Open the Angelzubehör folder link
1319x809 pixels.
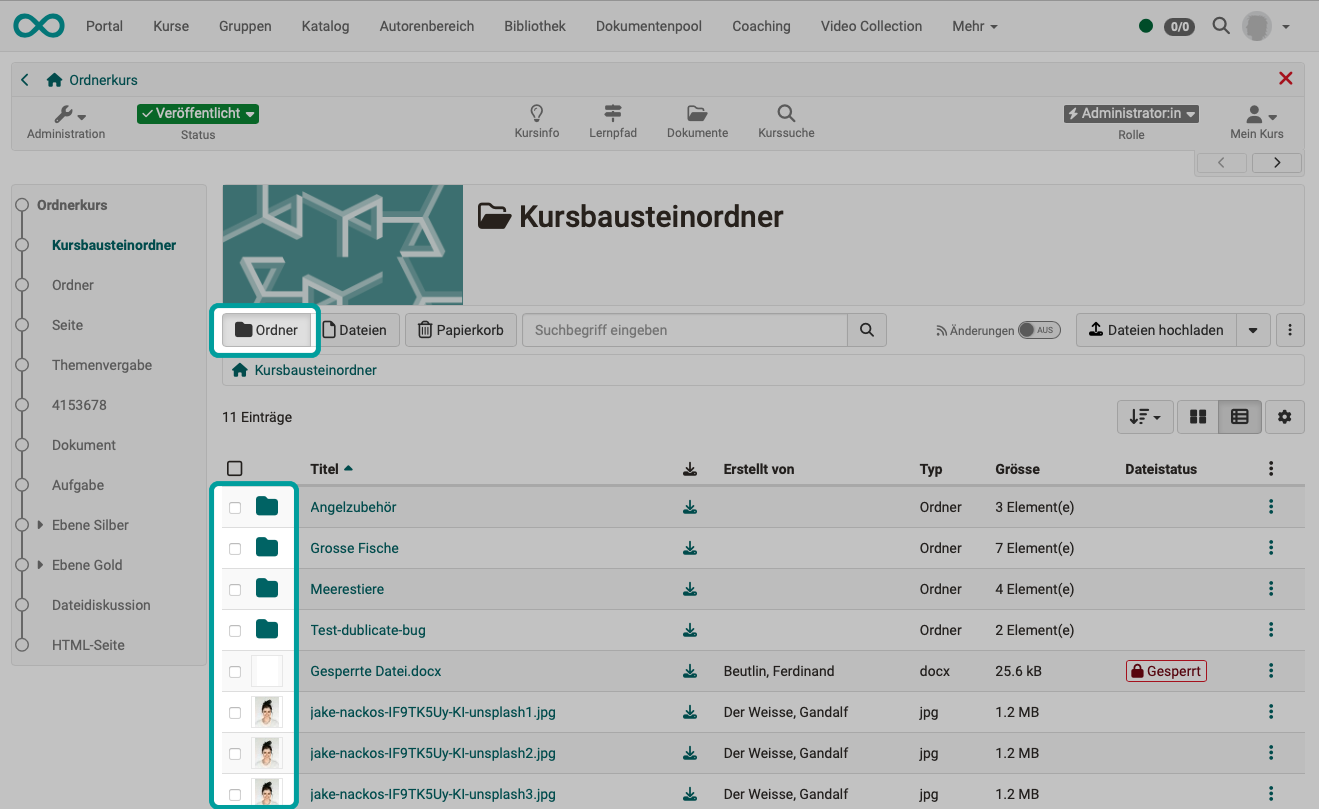point(354,507)
